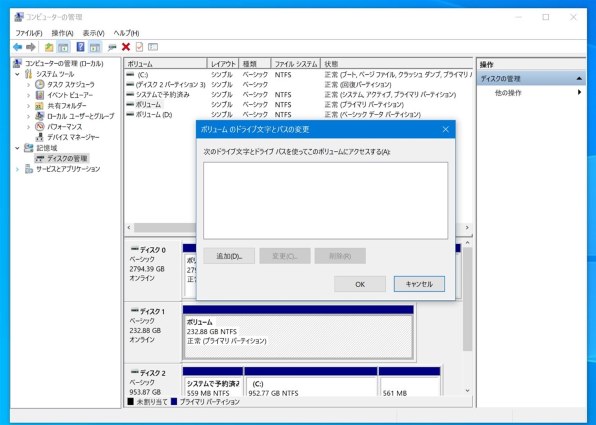Click OK in the drive letter dialog
The width and height of the screenshot is (596, 425).
[x=360, y=284]
